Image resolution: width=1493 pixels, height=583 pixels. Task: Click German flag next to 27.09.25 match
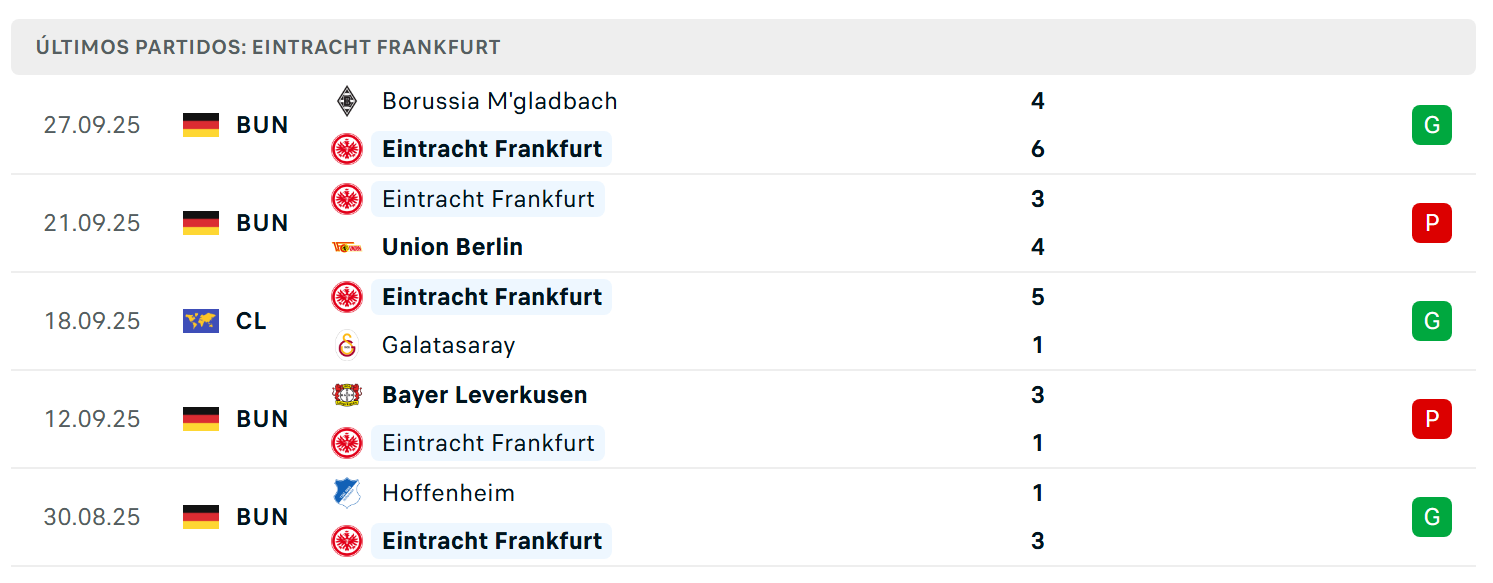tap(201, 125)
